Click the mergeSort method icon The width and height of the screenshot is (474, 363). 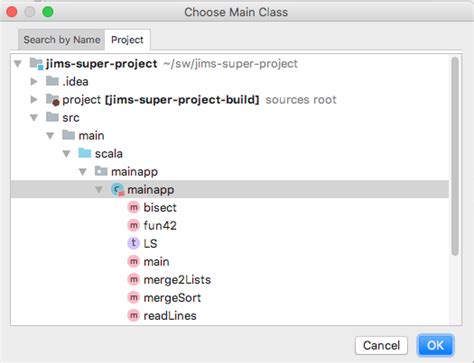(134, 297)
